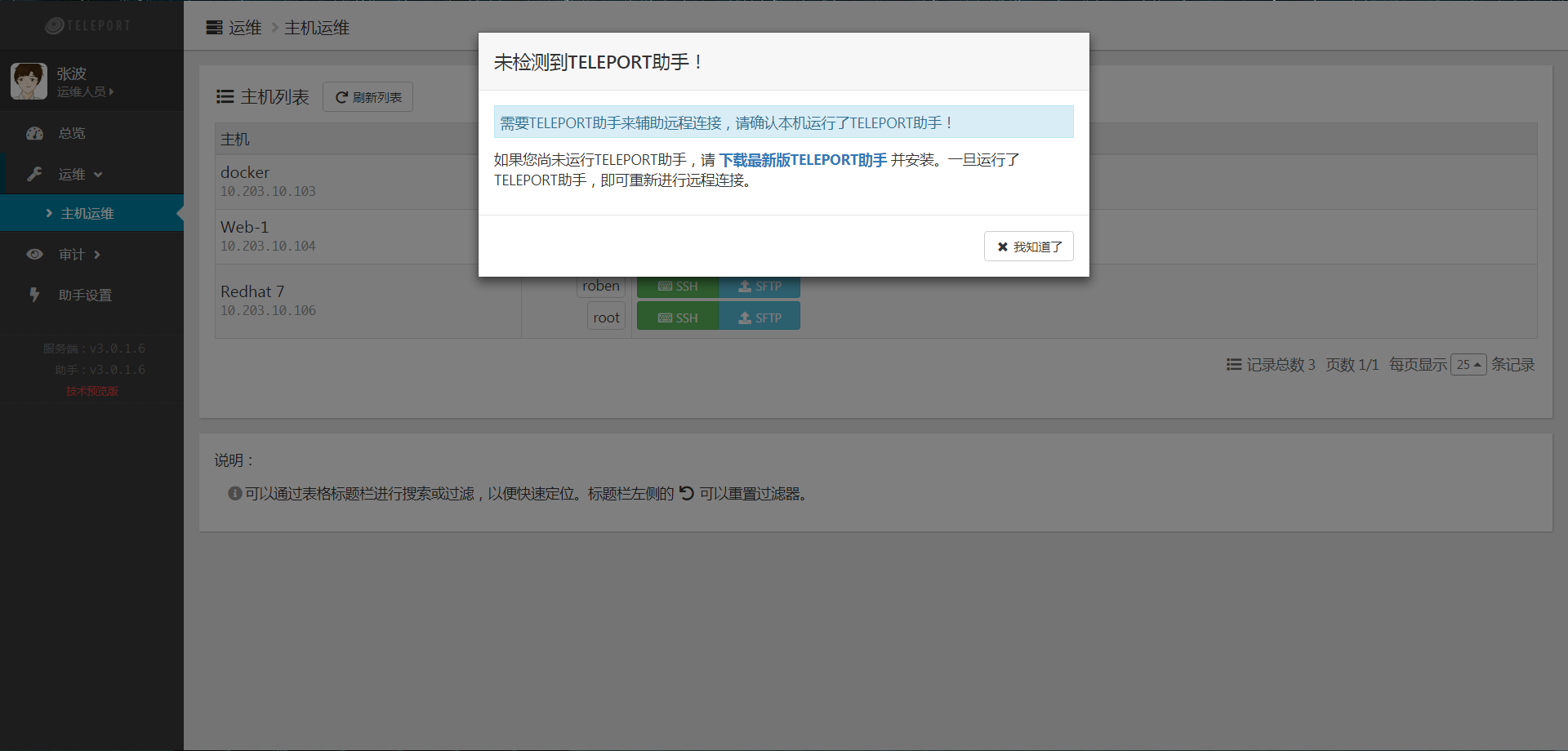Open the 下载最新版TELEPORT助手 download link

pyautogui.click(x=803, y=160)
